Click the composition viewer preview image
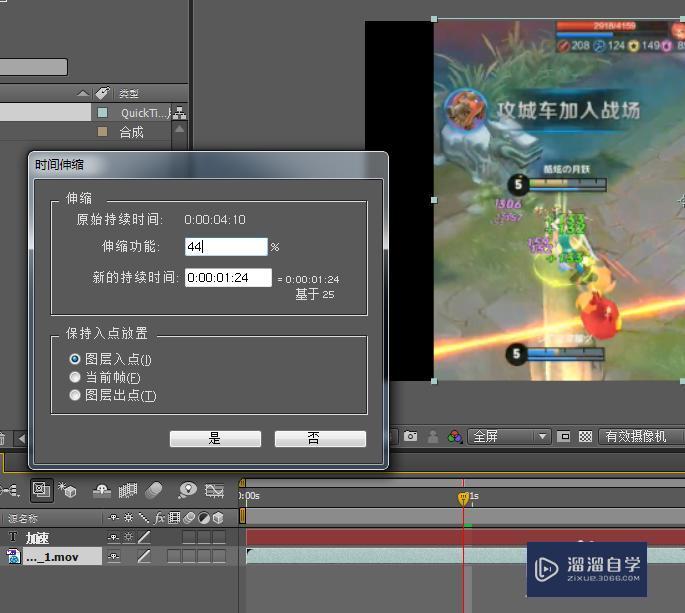Screen dimensions: 685x613 pyautogui.click(x=559, y=200)
